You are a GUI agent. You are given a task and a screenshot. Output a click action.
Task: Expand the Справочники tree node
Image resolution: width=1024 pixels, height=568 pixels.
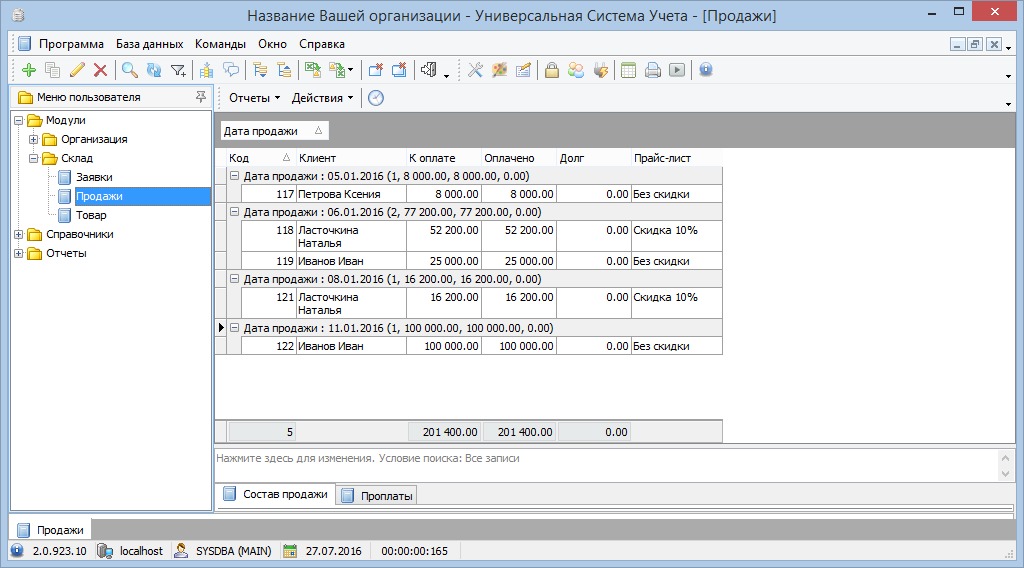(x=19, y=234)
